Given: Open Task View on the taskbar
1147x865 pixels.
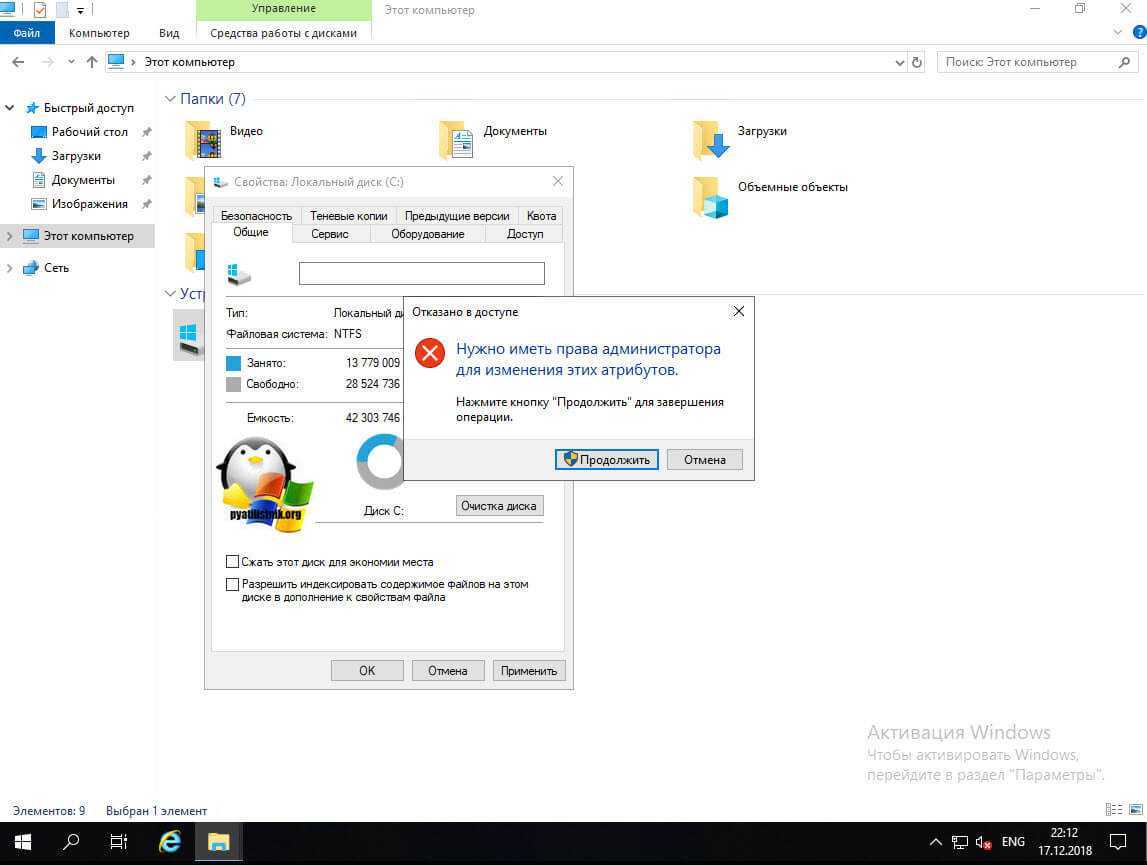Looking at the screenshot, I should (119, 842).
